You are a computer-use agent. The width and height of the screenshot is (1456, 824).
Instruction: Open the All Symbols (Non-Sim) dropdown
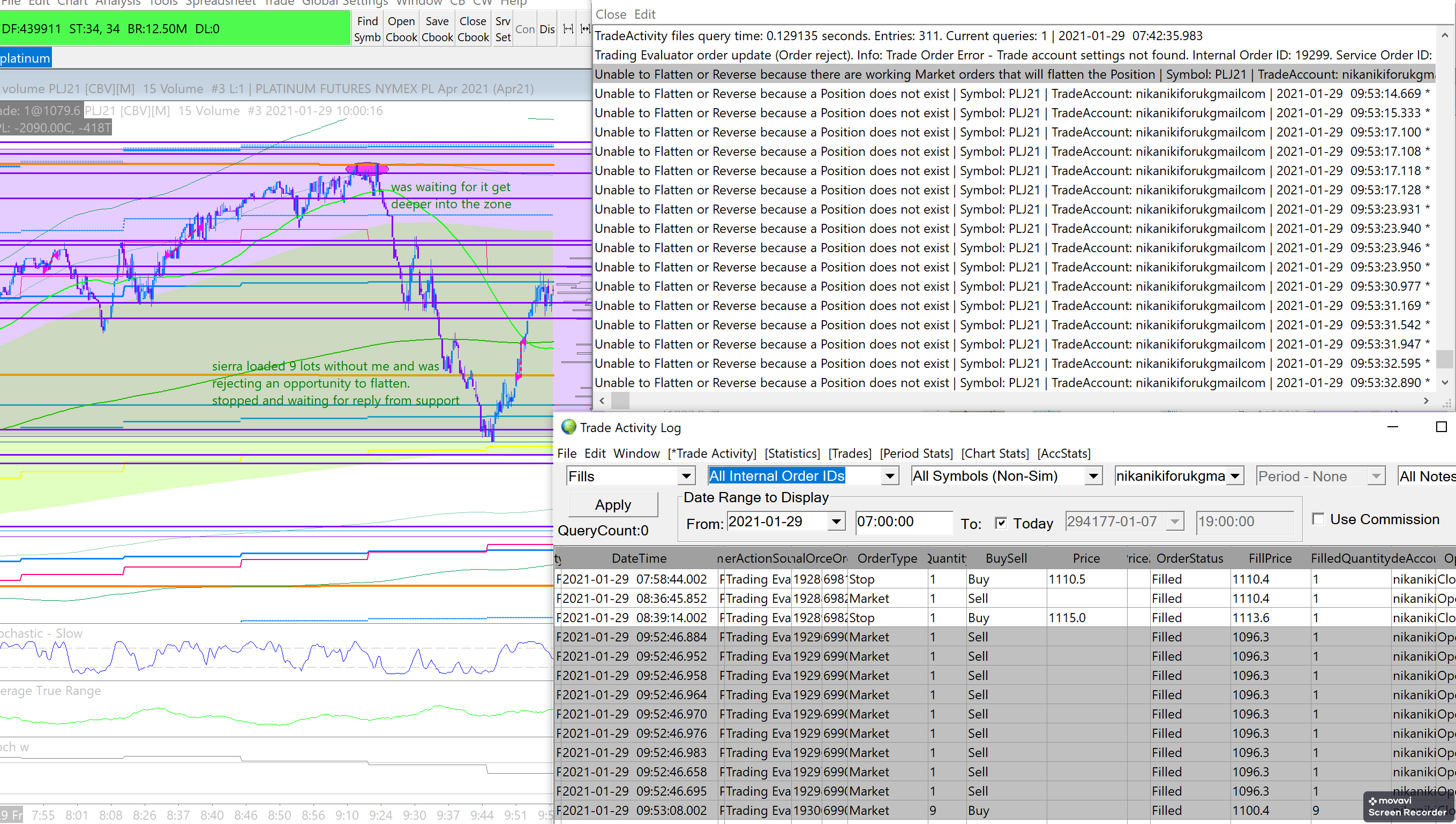pyautogui.click(x=1093, y=476)
